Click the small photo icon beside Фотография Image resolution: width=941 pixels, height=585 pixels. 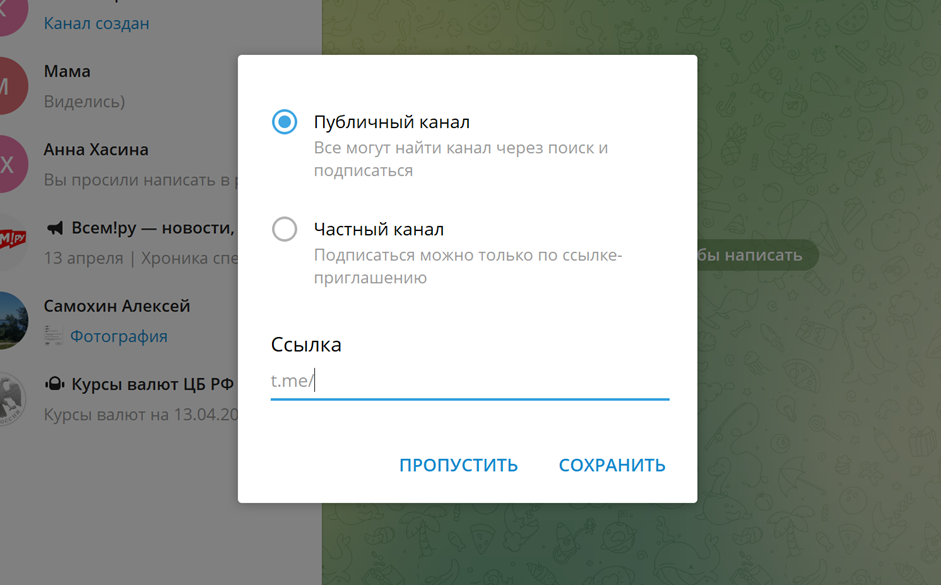click(x=53, y=337)
